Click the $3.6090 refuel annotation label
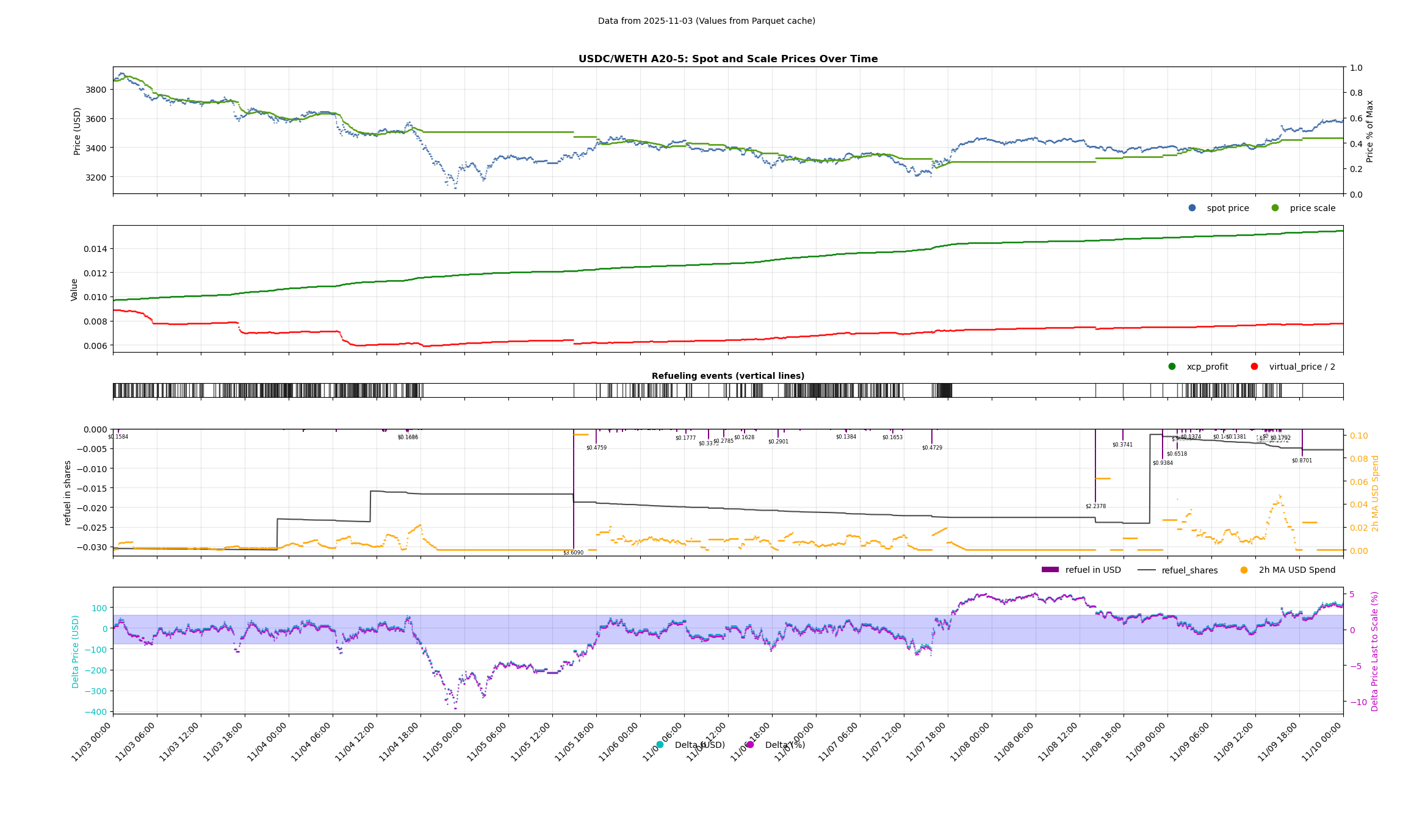This screenshot has width=1414, height=840. pyautogui.click(x=573, y=553)
